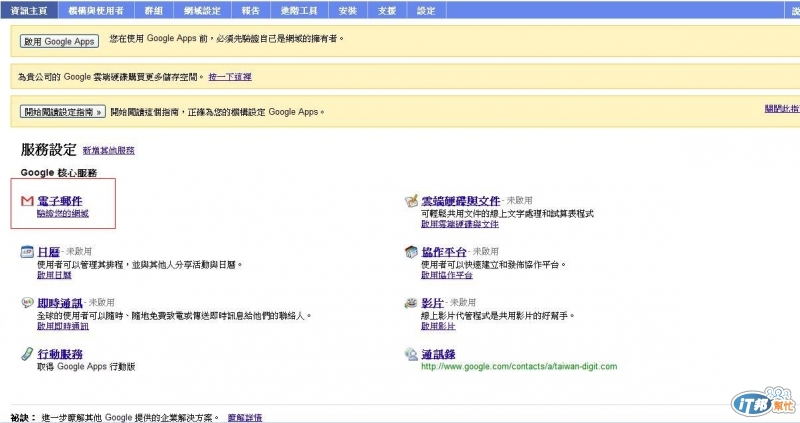Open the 影片 service link
The height and width of the screenshot is (423, 800).
pyautogui.click(x=433, y=303)
